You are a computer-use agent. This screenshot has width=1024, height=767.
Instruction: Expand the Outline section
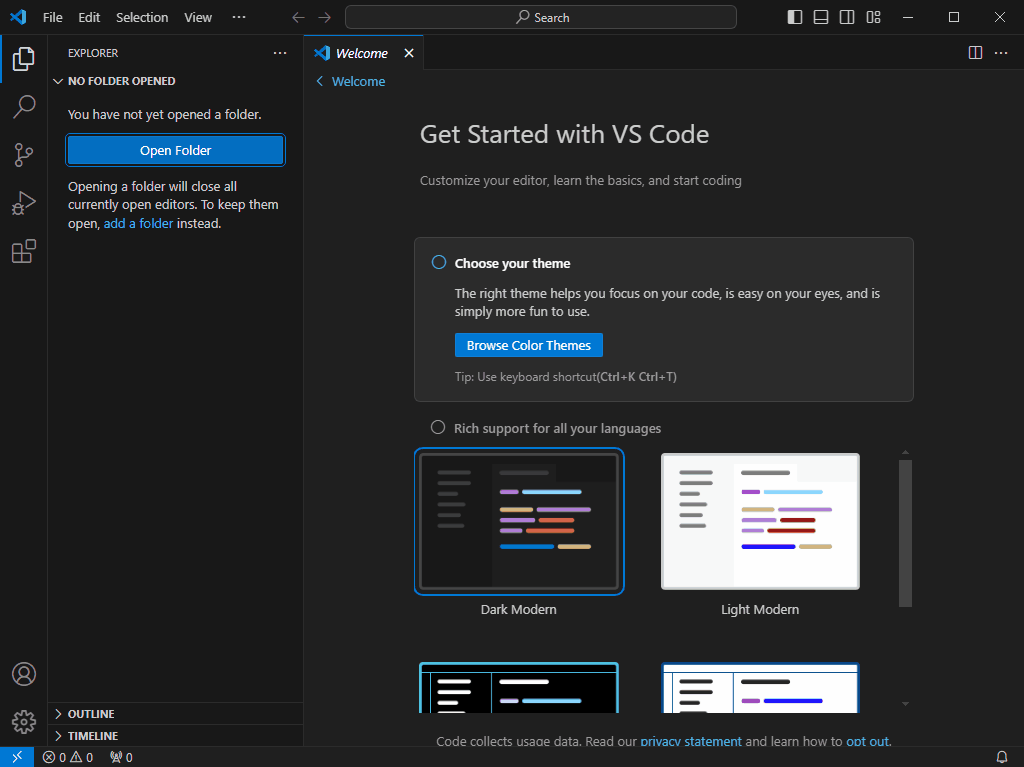point(176,714)
